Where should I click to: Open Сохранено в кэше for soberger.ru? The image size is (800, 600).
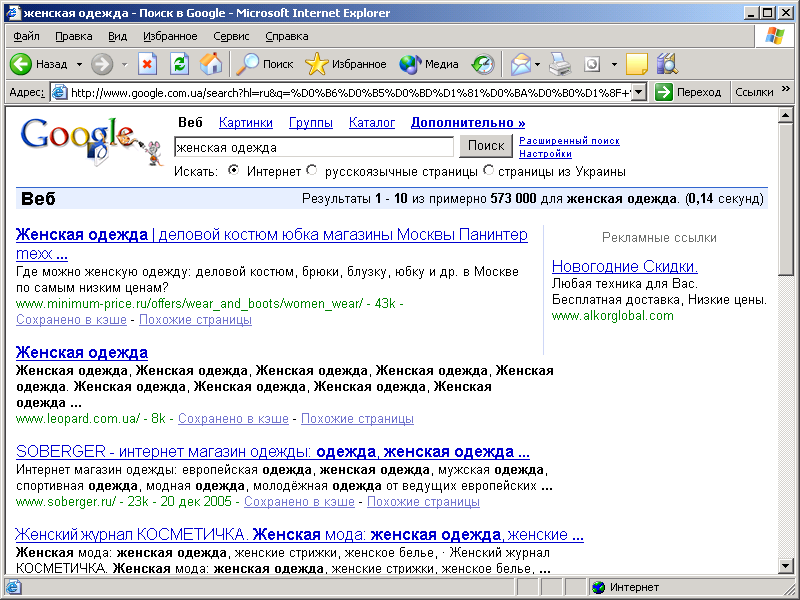299,502
